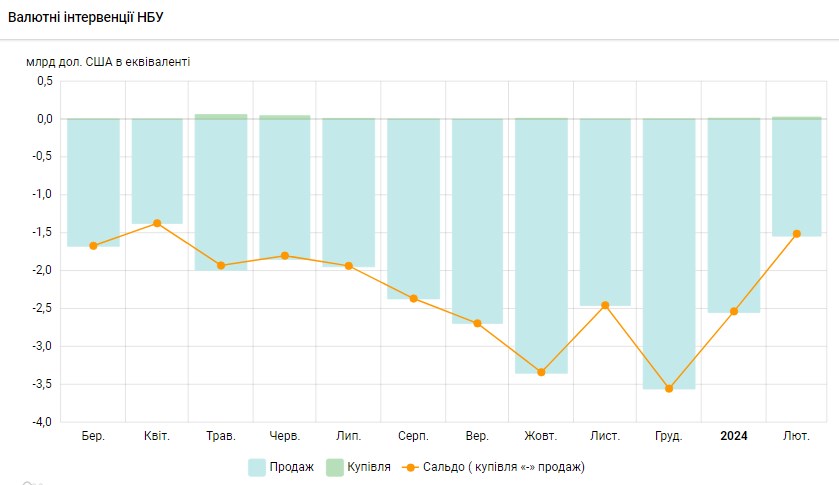Click the light-blue Продаж legend swatch
This screenshot has height=485, width=839.
[257, 467]
